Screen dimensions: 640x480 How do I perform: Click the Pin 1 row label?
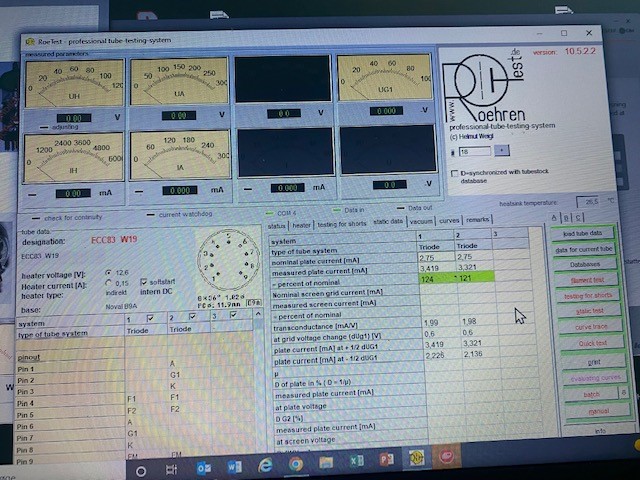[x=25, y=369]
